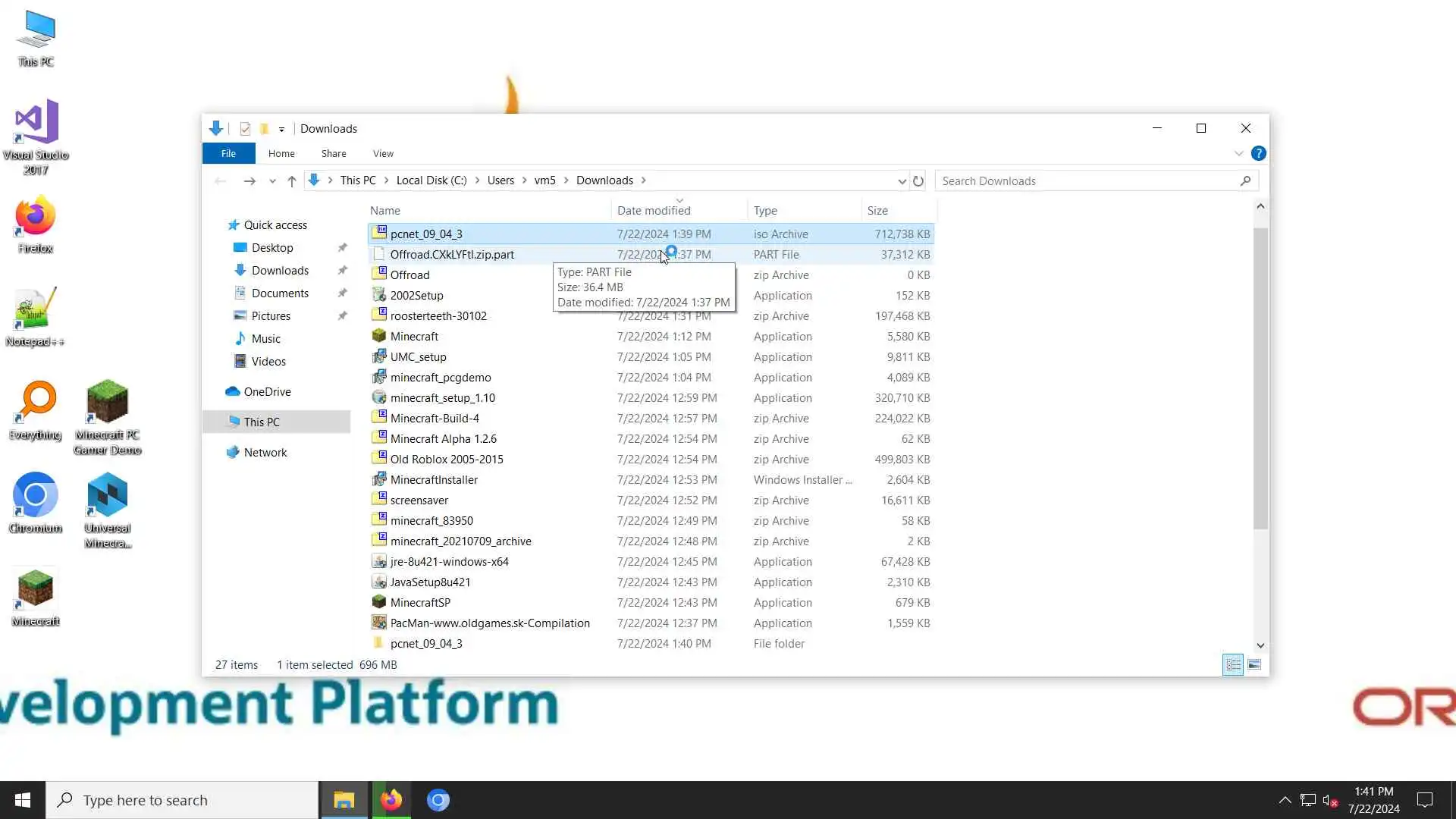Expand the ribbon with chevron
The image size is (1456, 819).
[1238, 154]
